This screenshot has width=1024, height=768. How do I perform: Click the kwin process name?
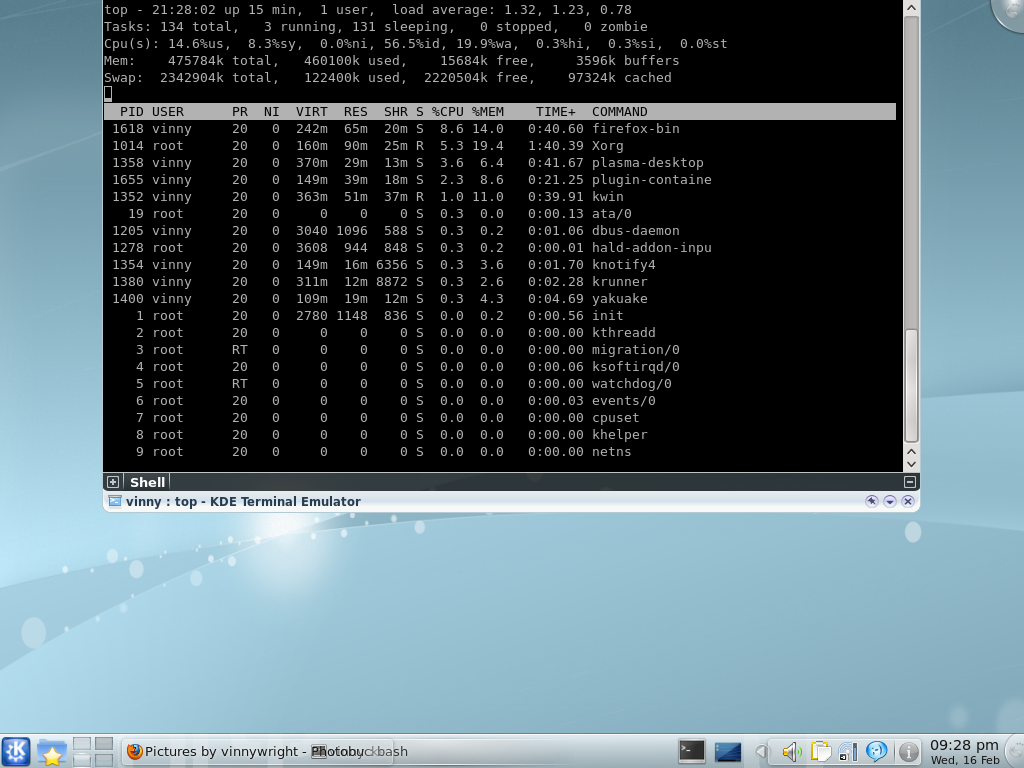(x=607, y=197)
